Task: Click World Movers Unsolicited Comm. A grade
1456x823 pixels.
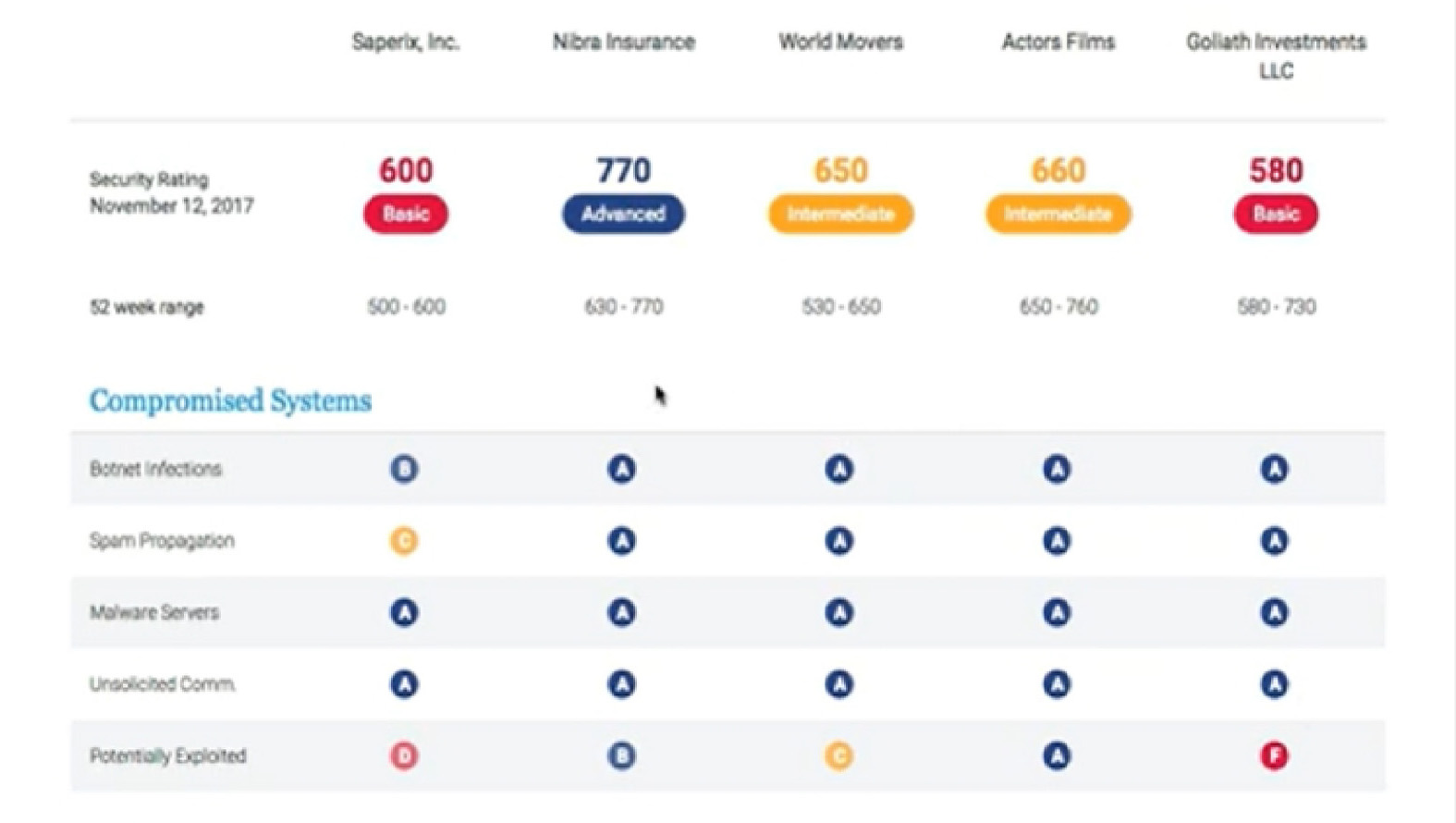Action: coord(839,684)
